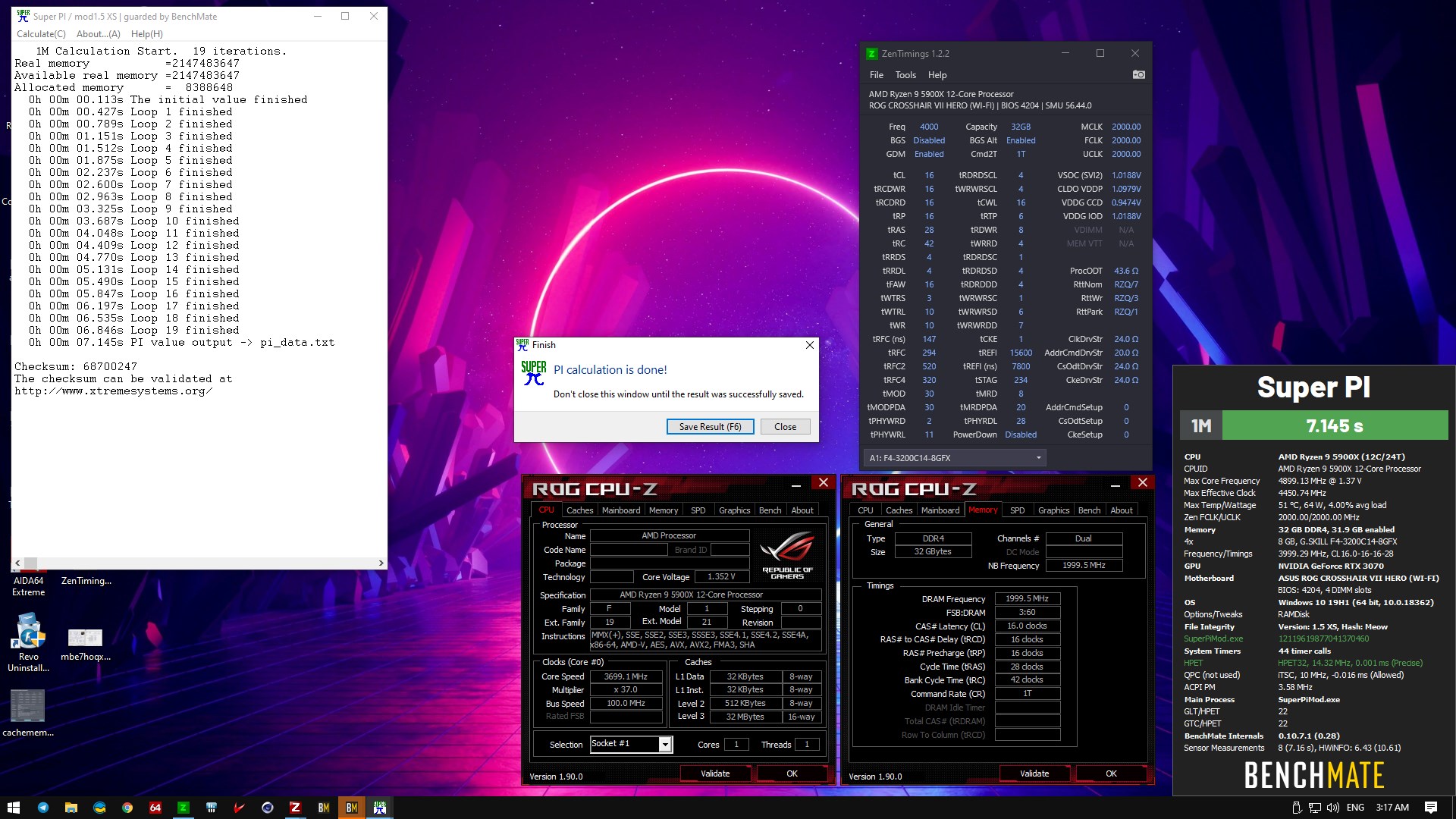
Task: Switch to CPU tab in right CPU-Z
Action: tap(865, 510)
